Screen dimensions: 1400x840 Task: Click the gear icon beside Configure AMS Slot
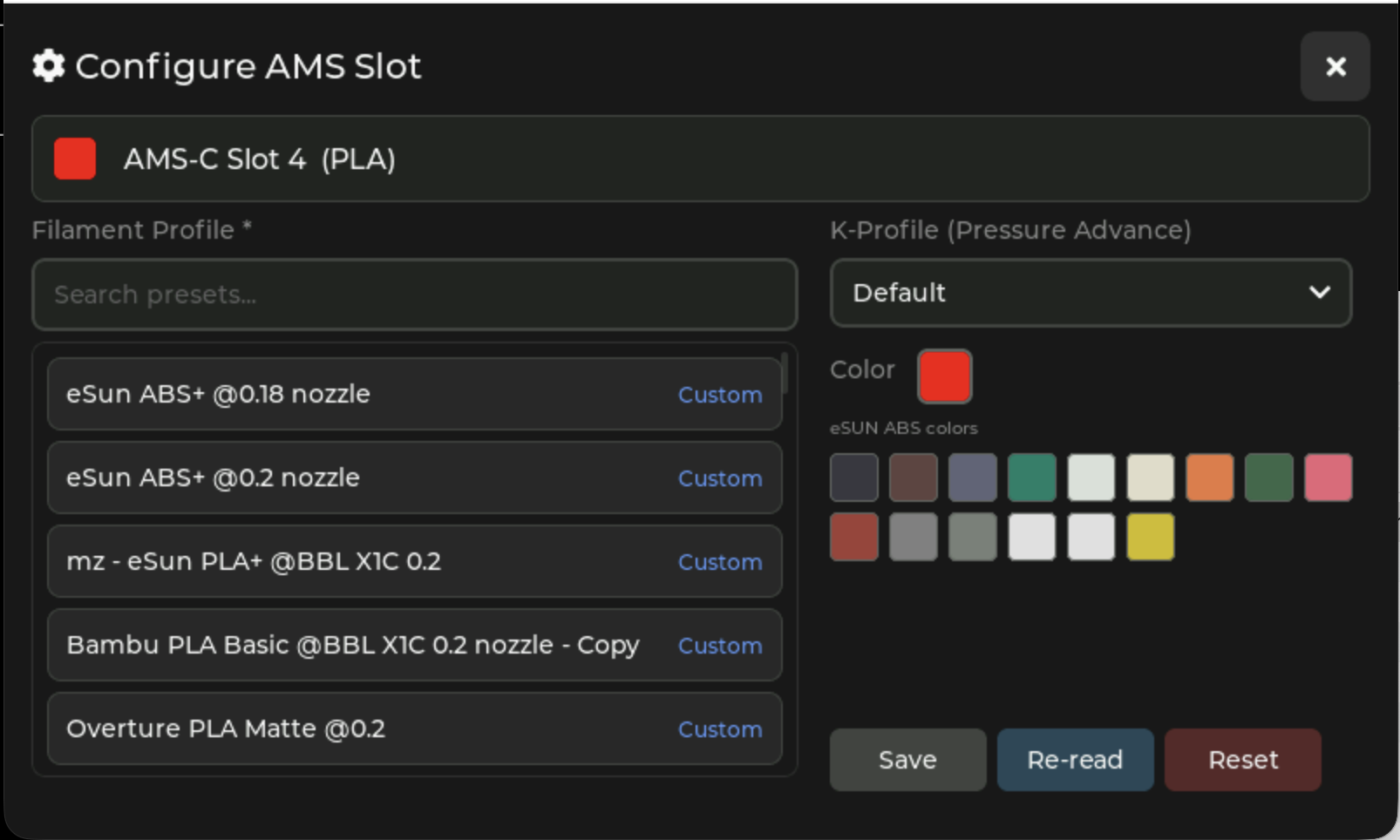pyautogui.click(x=48, y=65)
